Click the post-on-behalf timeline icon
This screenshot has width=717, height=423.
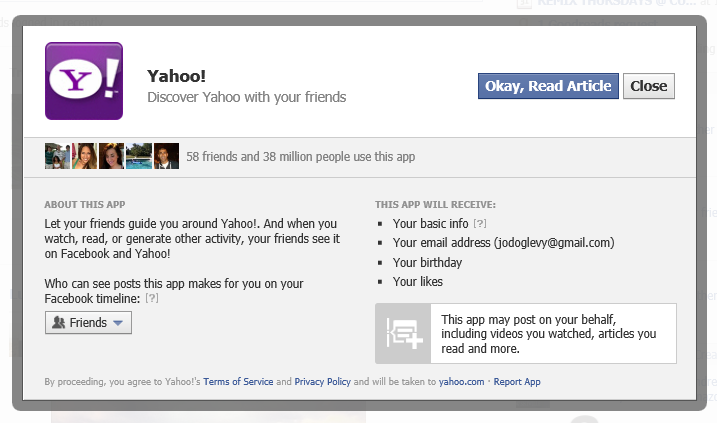point(403,333)
